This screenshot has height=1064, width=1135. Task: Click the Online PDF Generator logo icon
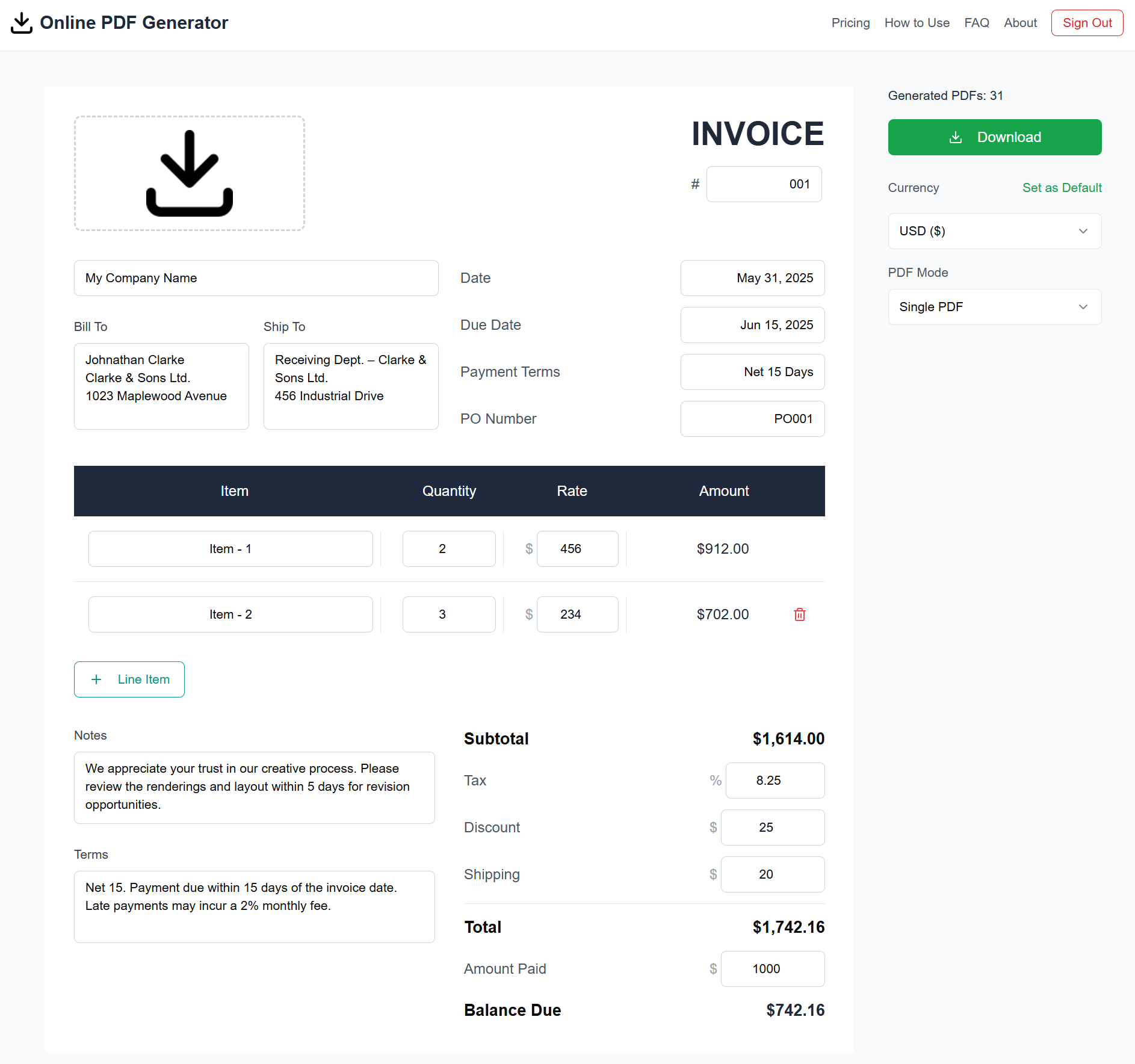pos(22,23)
